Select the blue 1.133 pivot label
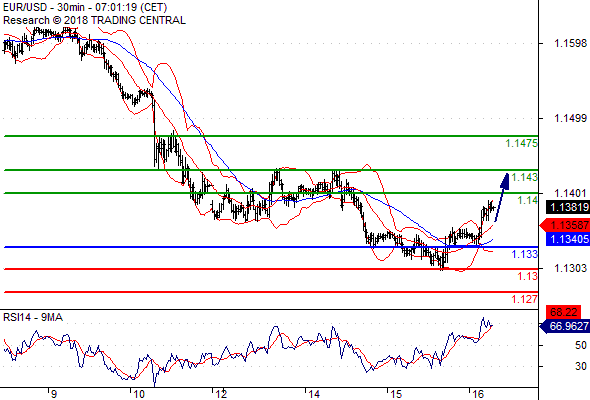Screen dimensions: 590x400 click(525, 254)
